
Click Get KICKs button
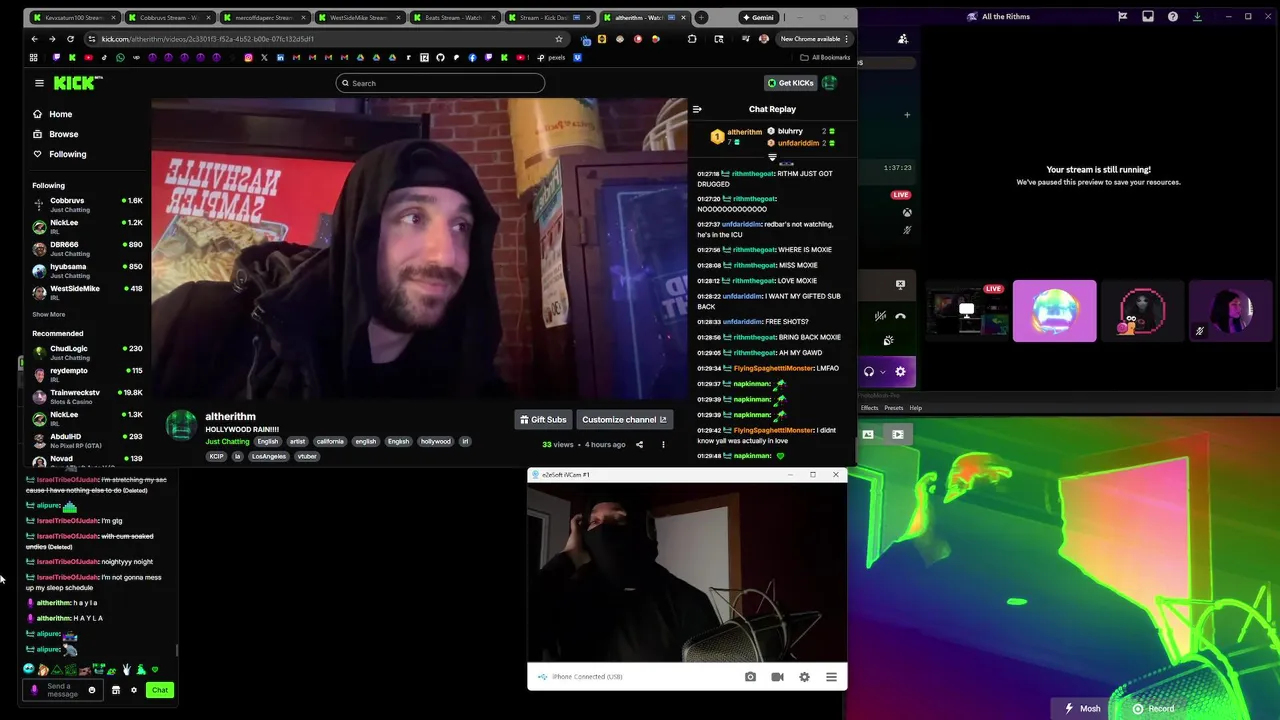tap(790, 83)
